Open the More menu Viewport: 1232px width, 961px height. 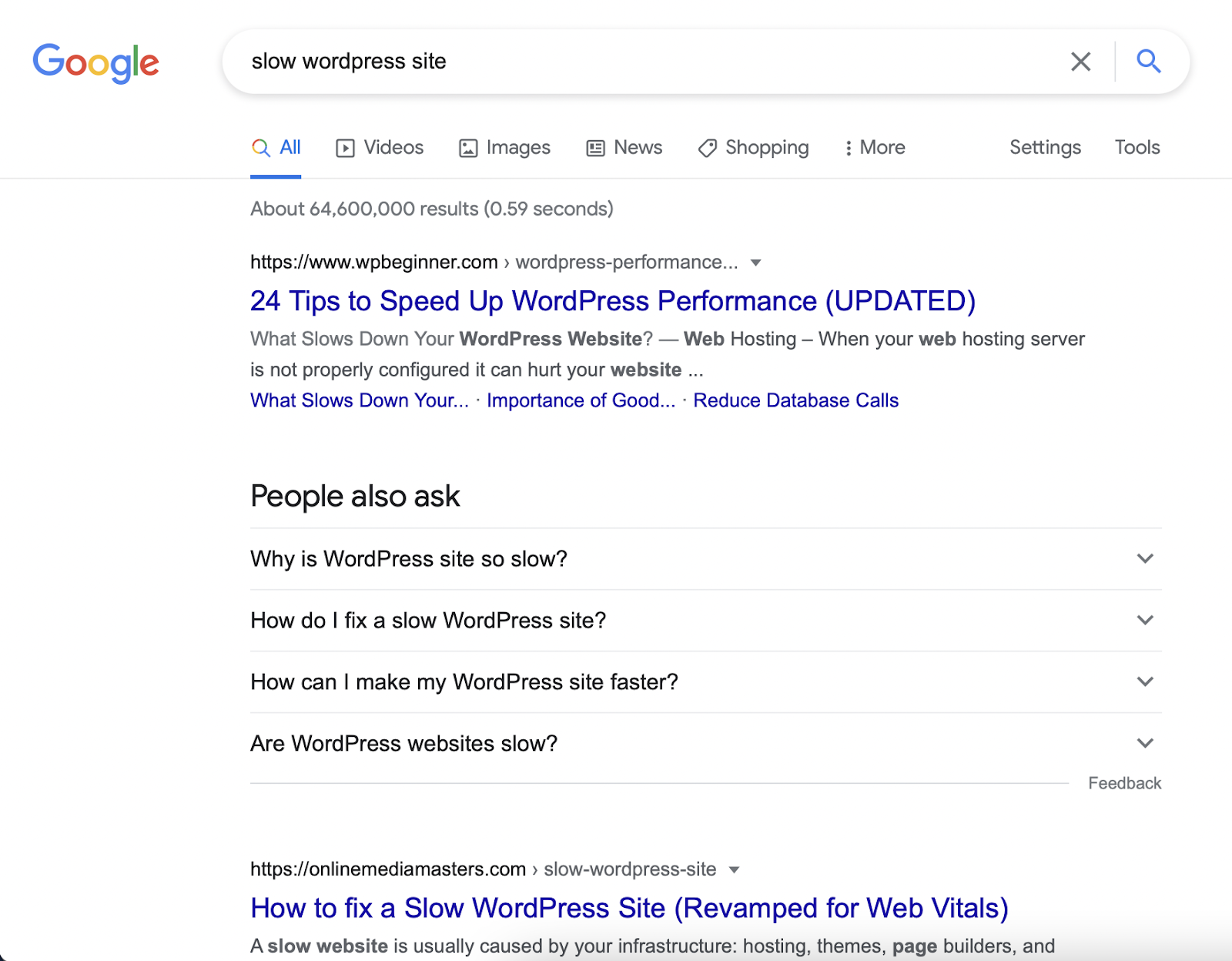pyautogui.click(x=875, y=148)
